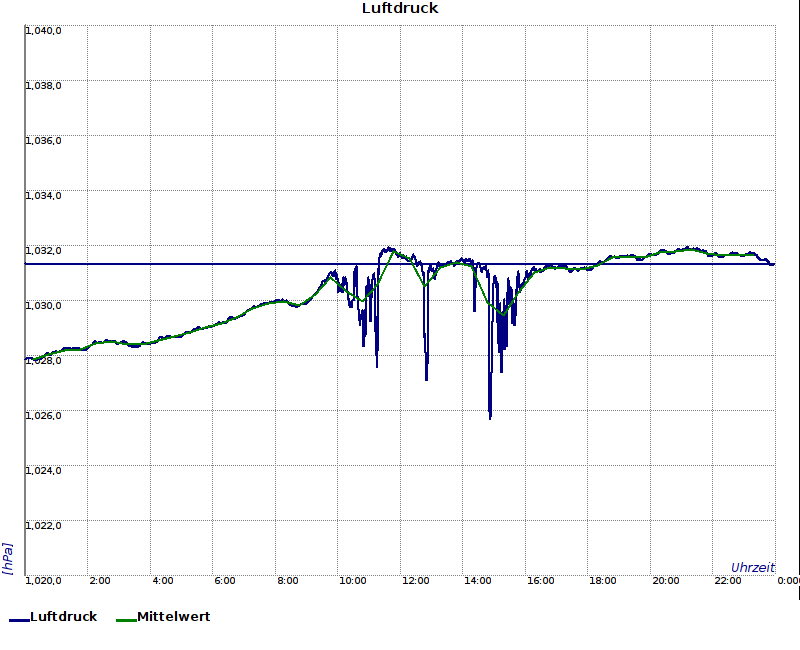
Task: Click the 8:00 time label
Action: [x=288, y=581]
